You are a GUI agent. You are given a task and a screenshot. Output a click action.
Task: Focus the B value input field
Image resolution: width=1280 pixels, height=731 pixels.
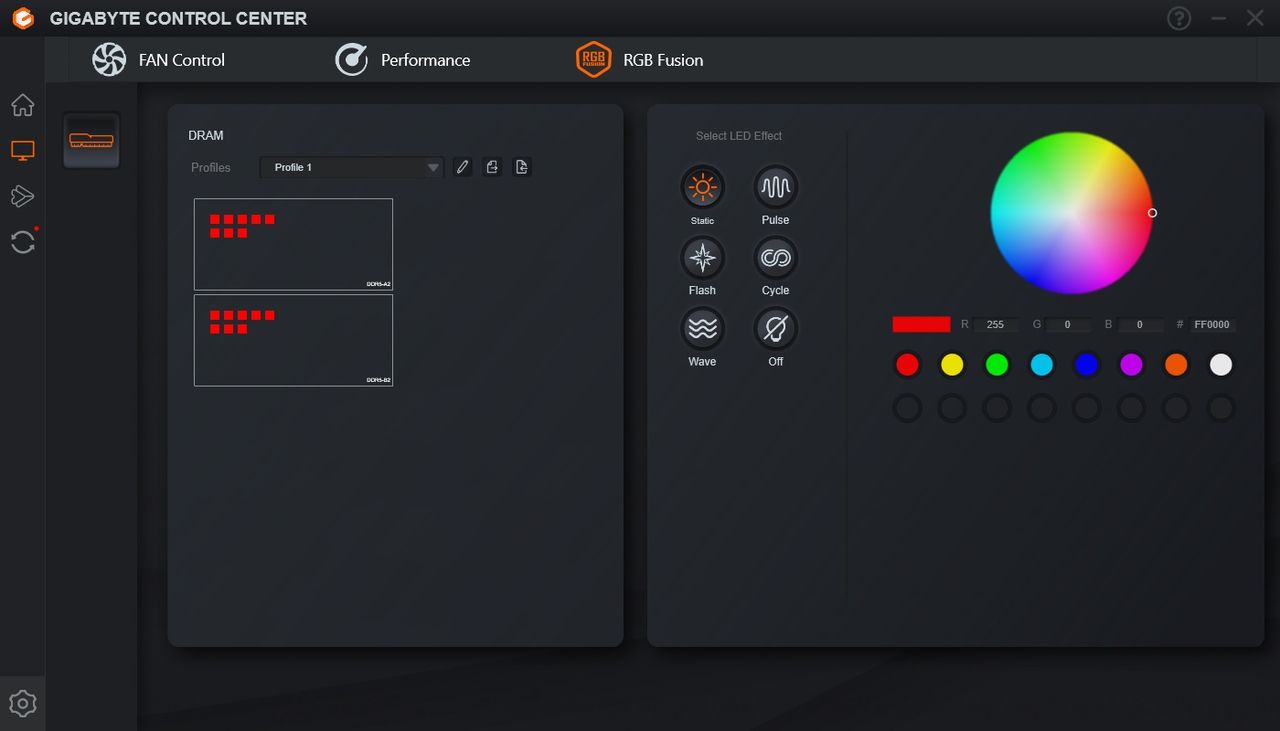point(1141,325)
